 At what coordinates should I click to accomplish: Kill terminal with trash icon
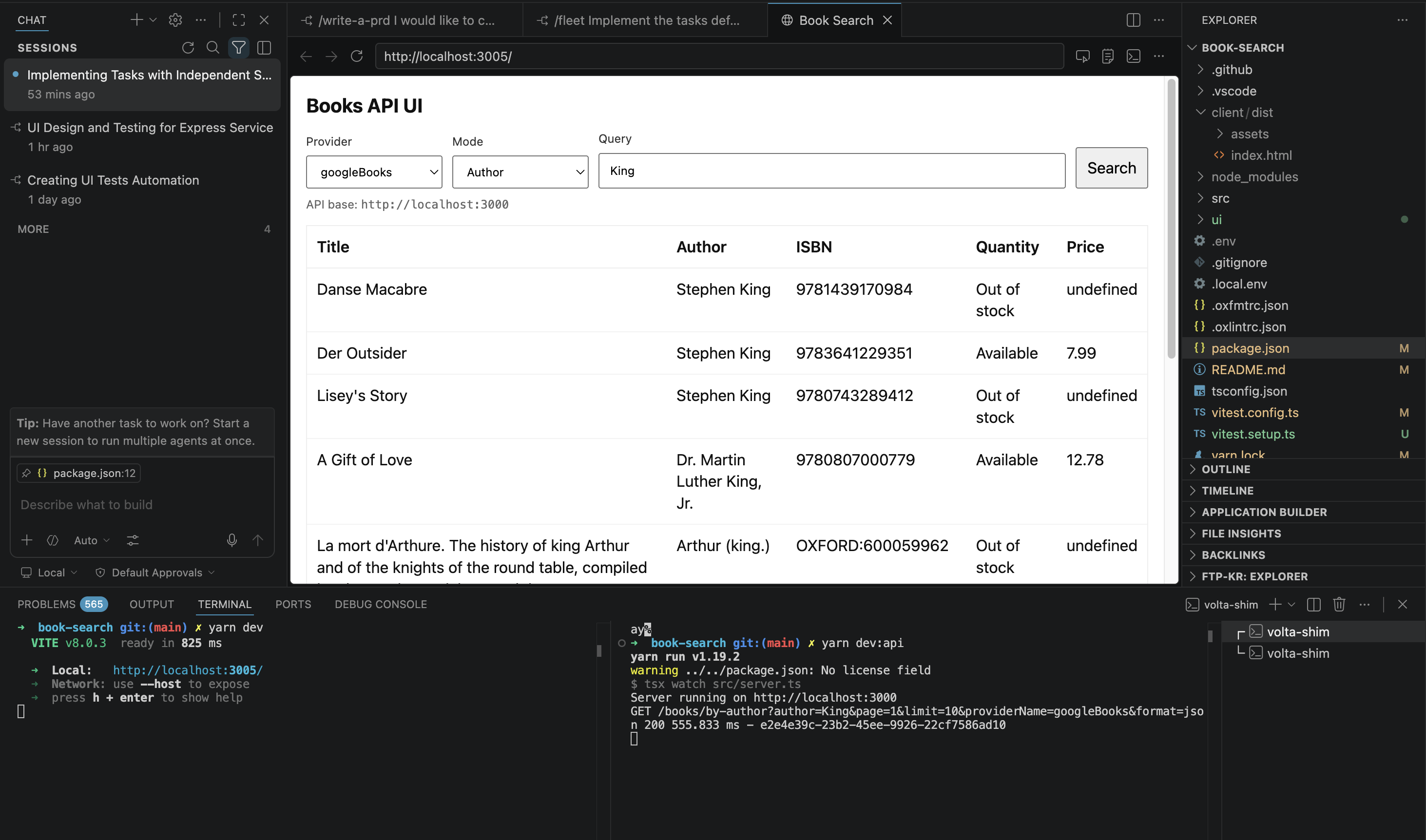(x=1339, y=605)
